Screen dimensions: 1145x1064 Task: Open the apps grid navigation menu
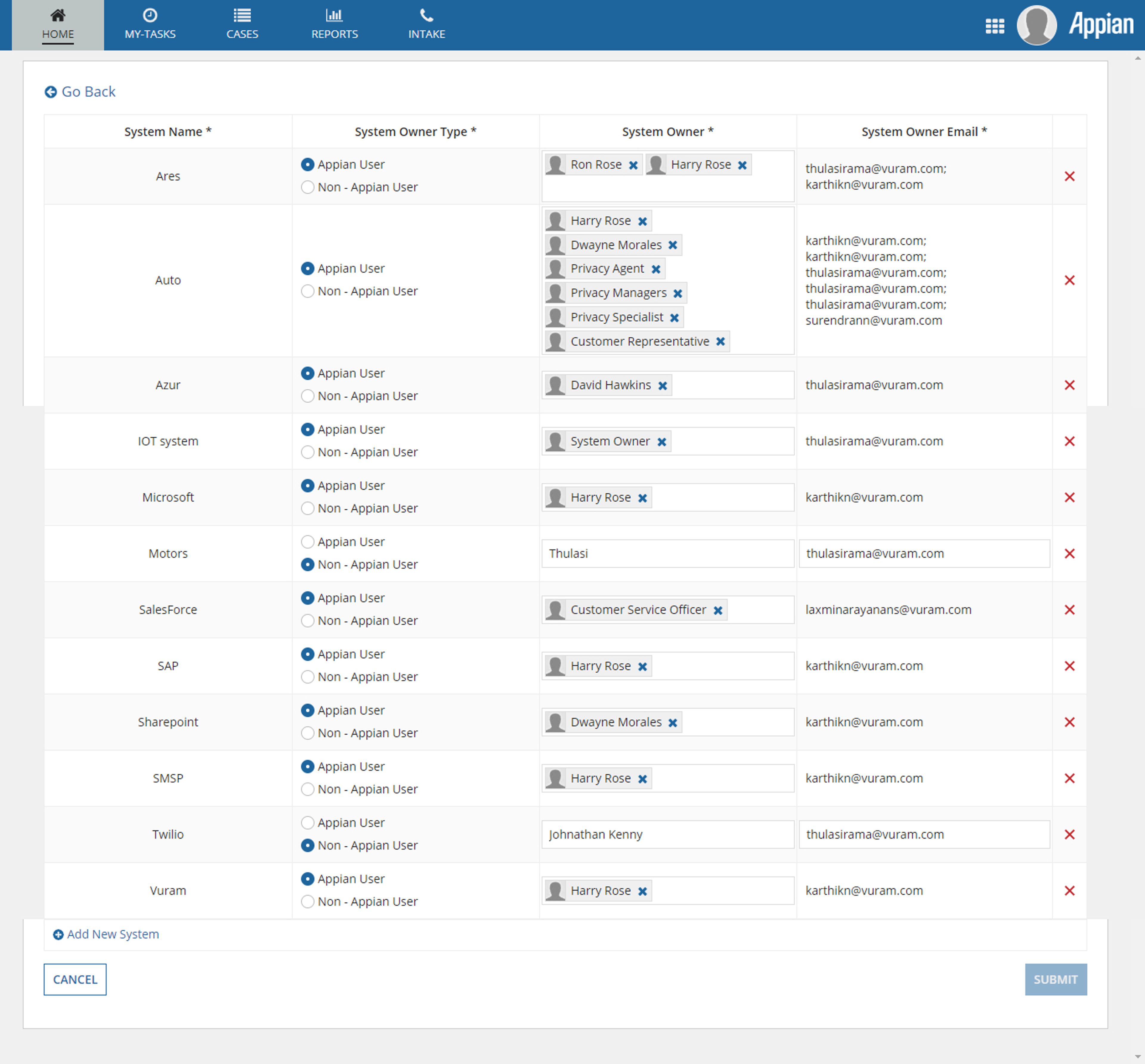tap(995, 26)
